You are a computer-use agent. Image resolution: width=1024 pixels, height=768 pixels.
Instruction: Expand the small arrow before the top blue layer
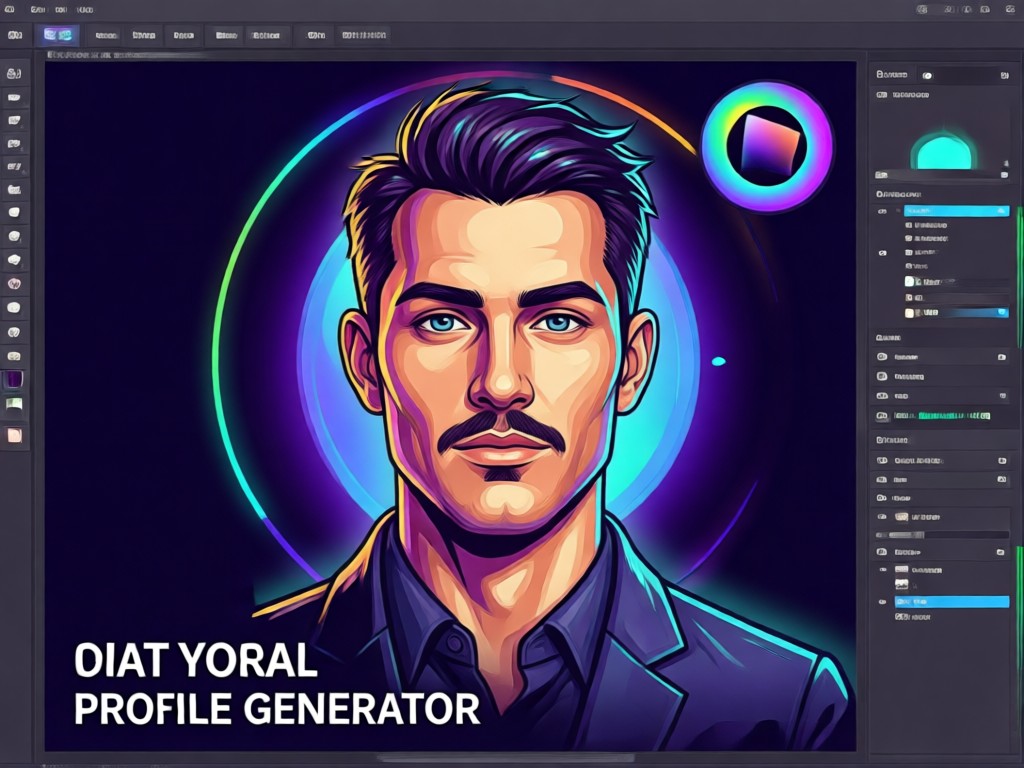(898, 211)
